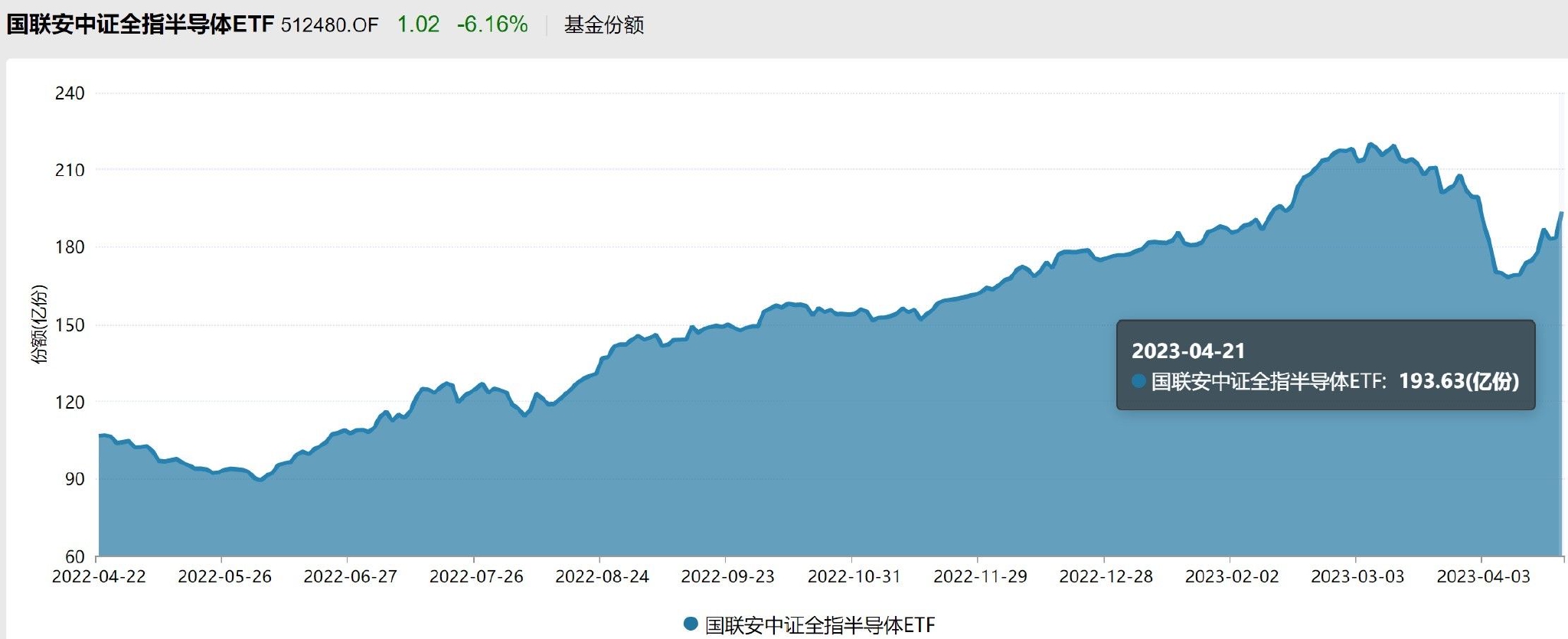
Task: Click x-axis date label 2022-08-24
Action: click(602, 577)
